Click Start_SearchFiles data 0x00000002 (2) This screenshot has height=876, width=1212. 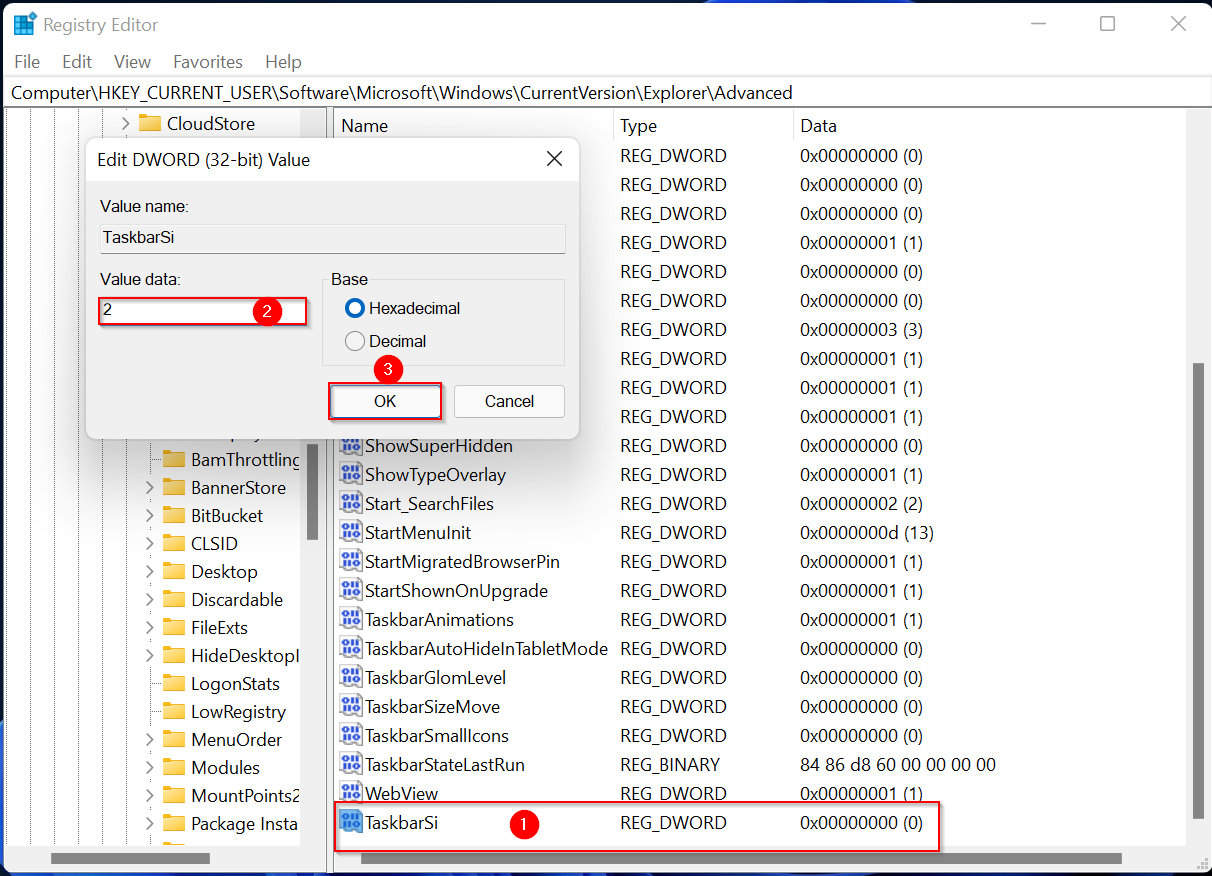[x=861, y=503]
